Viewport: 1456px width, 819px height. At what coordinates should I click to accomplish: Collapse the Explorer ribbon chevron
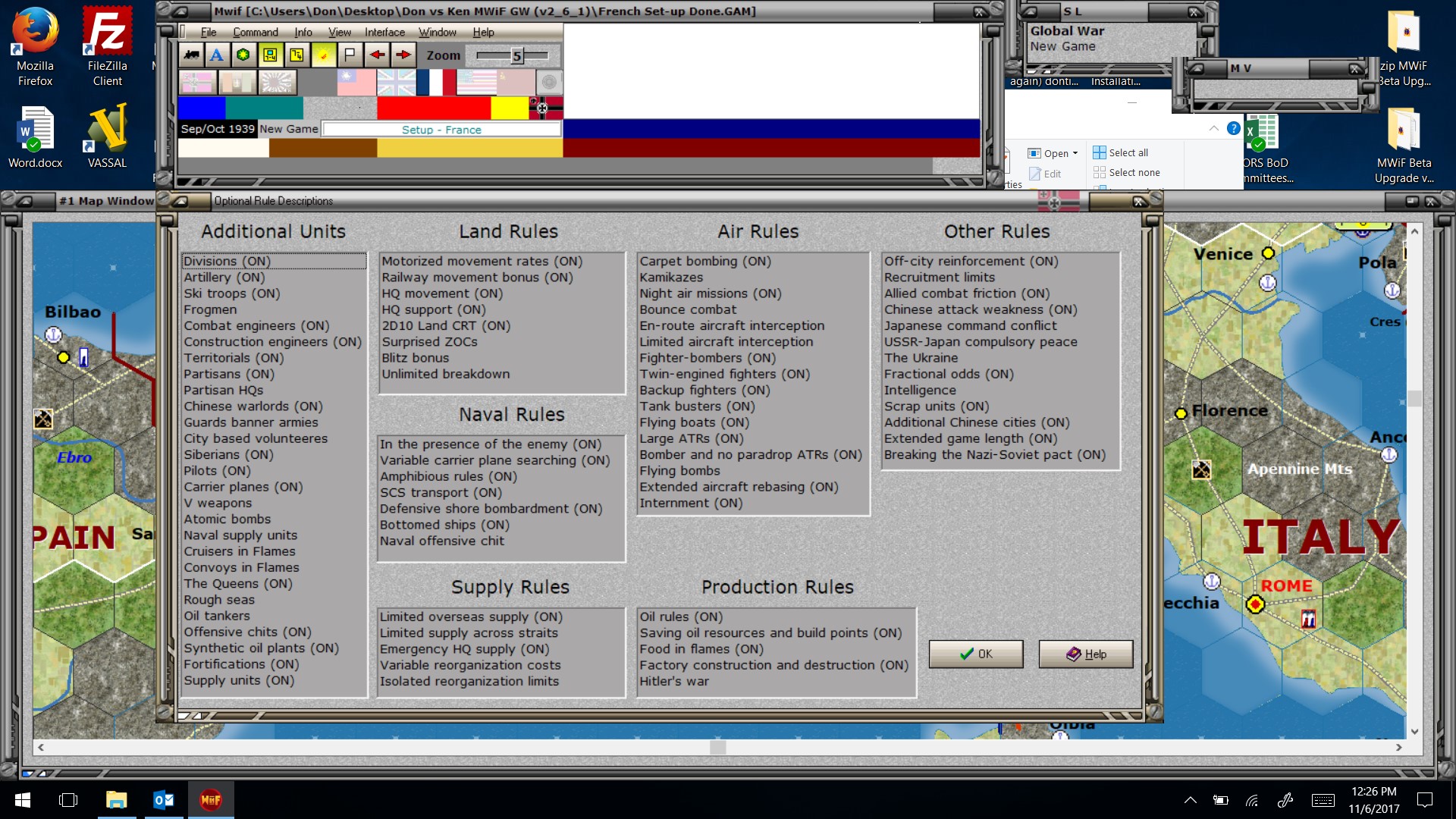[1213, 128]
